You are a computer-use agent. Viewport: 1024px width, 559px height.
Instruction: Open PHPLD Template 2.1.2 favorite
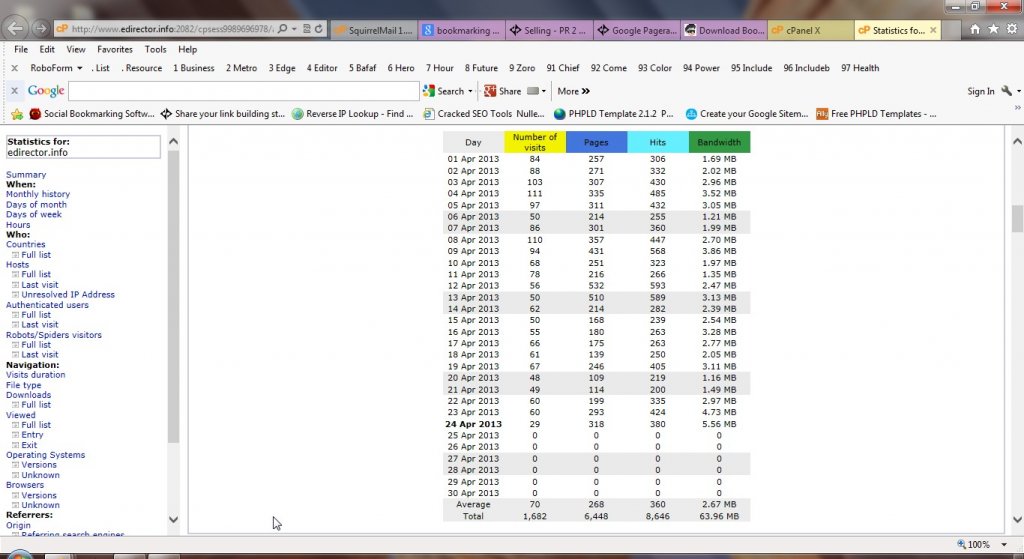point(614,114)
